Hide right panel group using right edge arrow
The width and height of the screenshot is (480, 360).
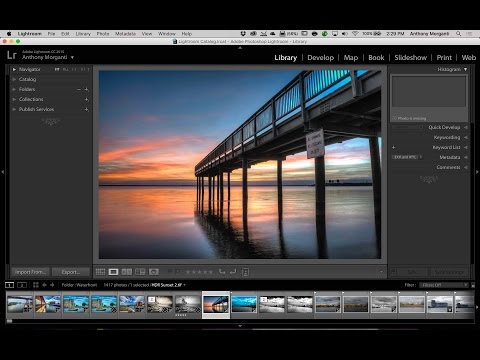(477, 172)
